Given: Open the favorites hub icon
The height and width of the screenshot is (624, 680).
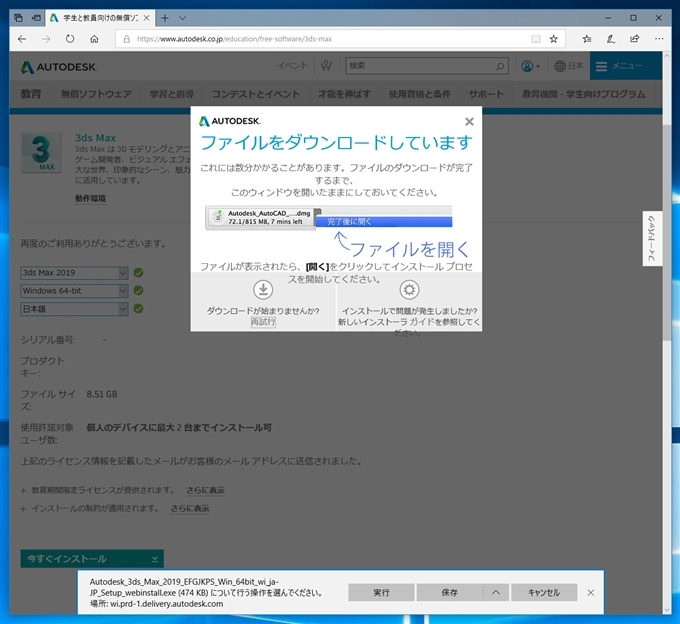Looking at the screenshot, I should pyautogui.click(x=587, y=39).
